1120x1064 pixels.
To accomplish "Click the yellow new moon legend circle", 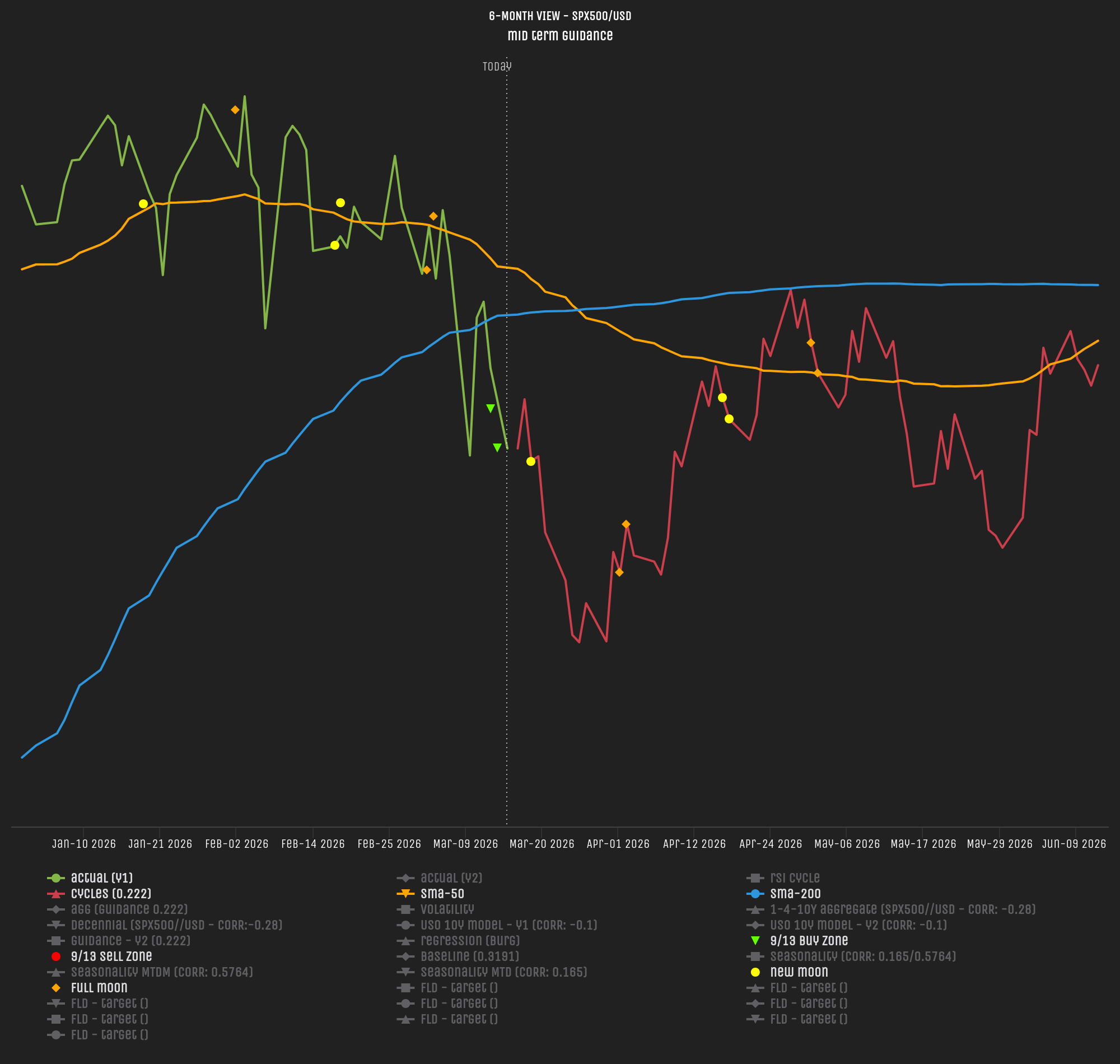I will (x=755, y=972).
